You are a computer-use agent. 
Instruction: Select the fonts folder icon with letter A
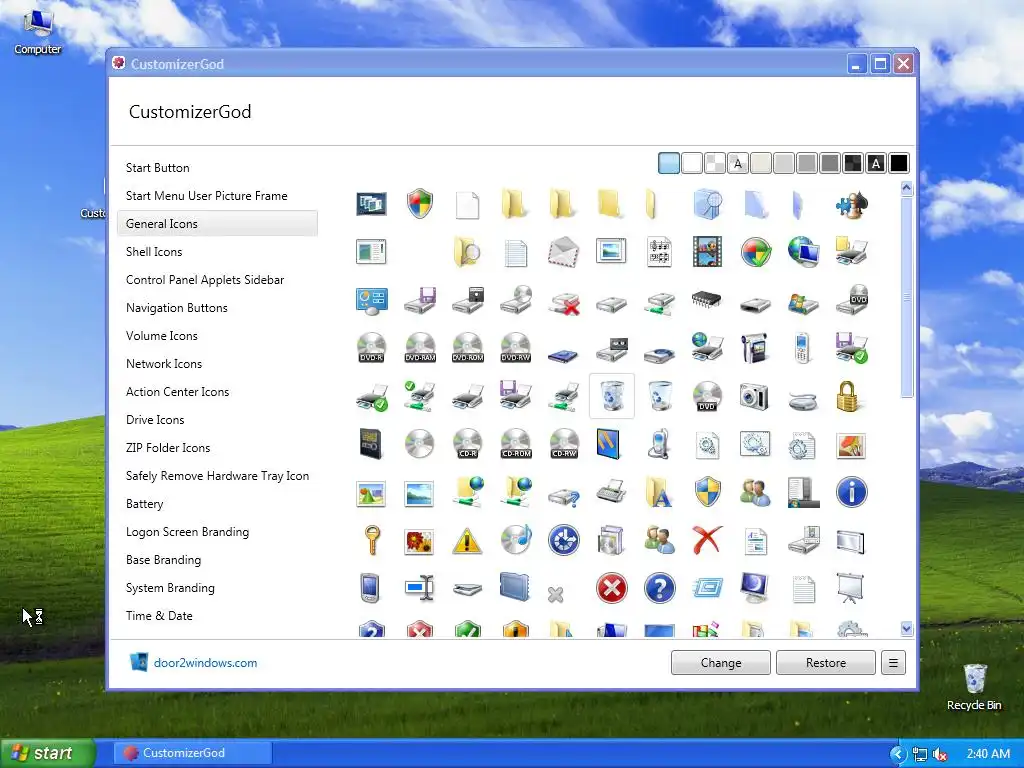[x=659, y=492]
